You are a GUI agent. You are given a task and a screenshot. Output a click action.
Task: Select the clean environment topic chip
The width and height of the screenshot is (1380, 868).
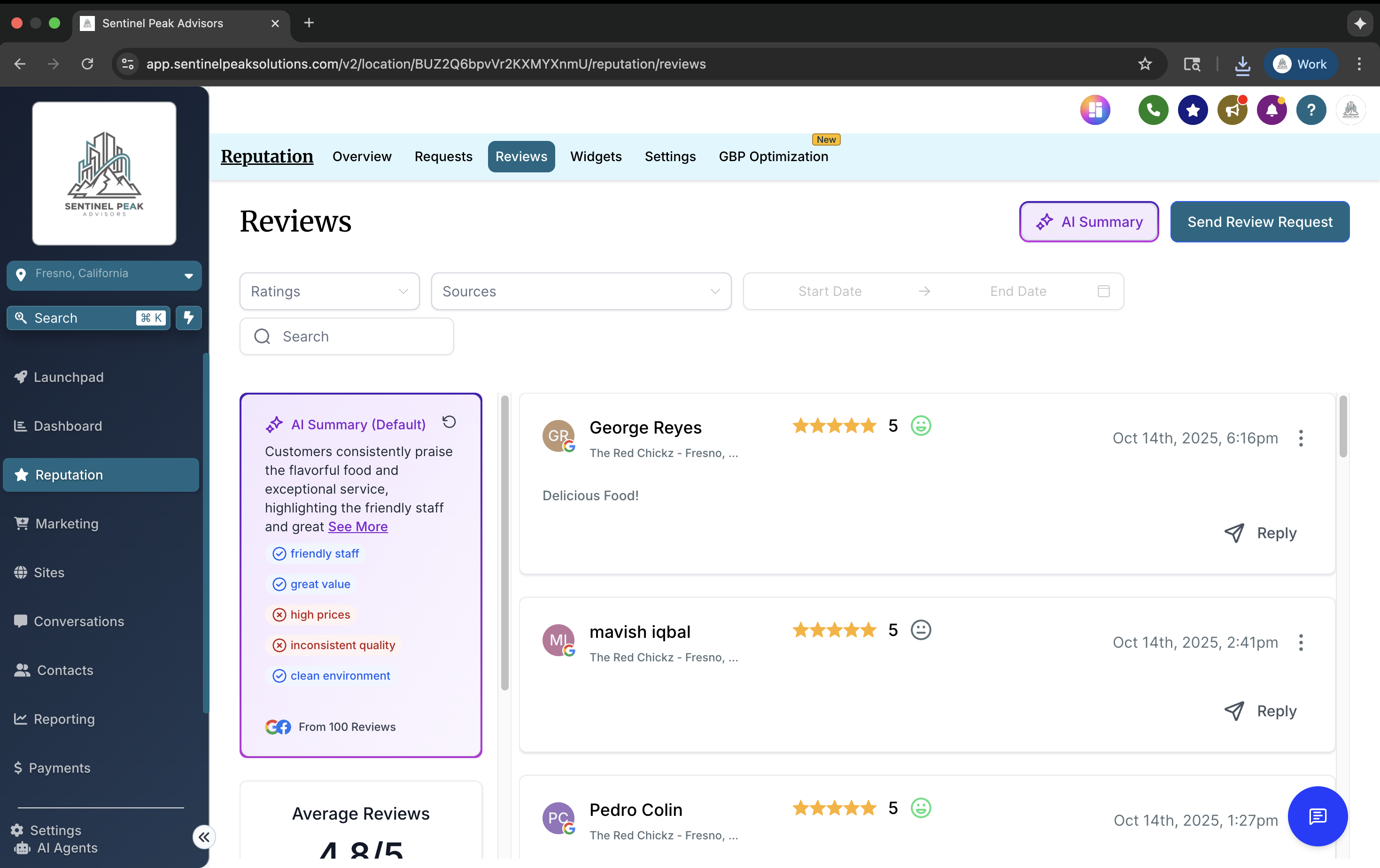click(331, 675)
